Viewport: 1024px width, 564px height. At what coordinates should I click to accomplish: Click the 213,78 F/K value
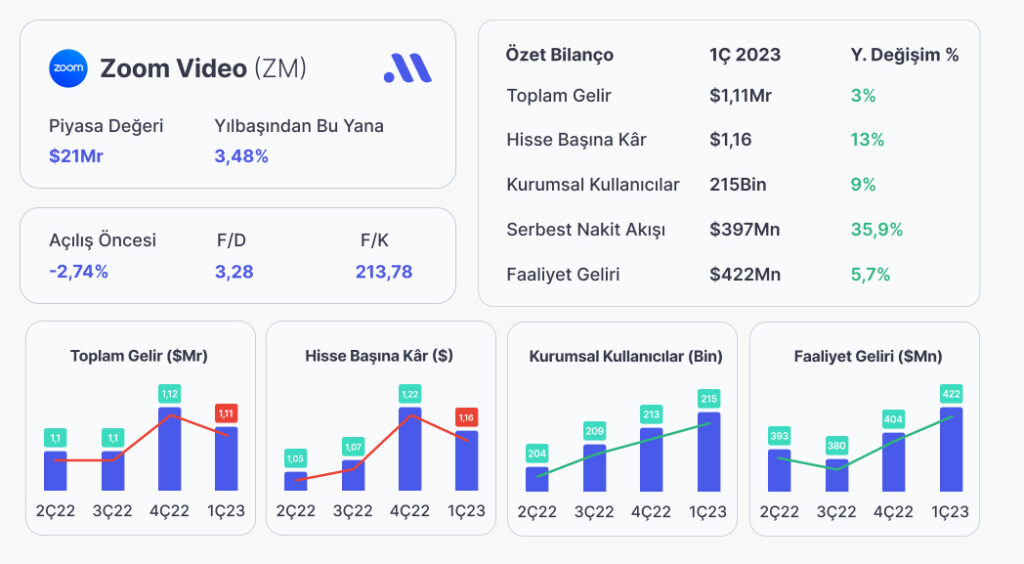pos(384,272)
